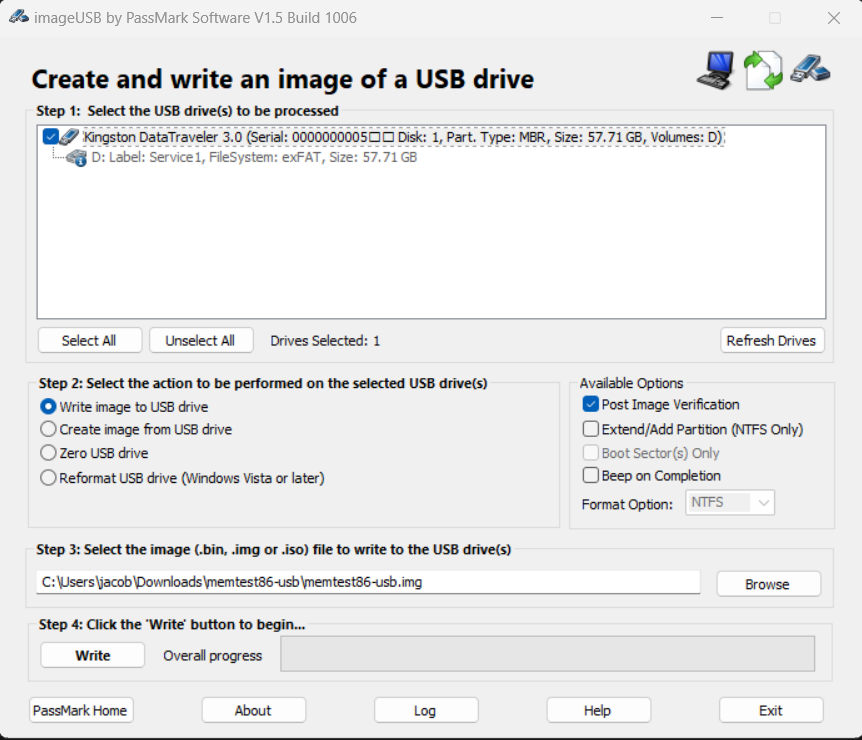Choose the Zero USB drive option
Image resolution: width=862 pixels, height=740 pixels.
tap(48, 453)
